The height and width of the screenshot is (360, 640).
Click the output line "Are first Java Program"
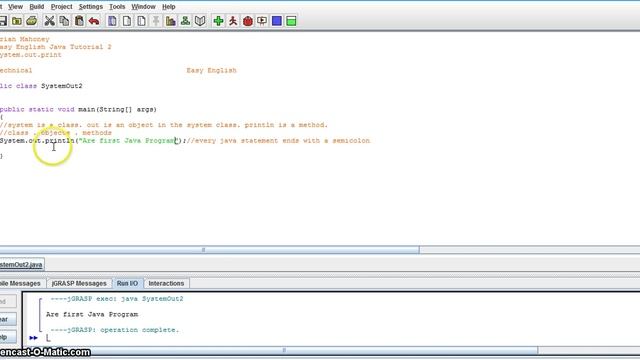(x=92, y=315)
